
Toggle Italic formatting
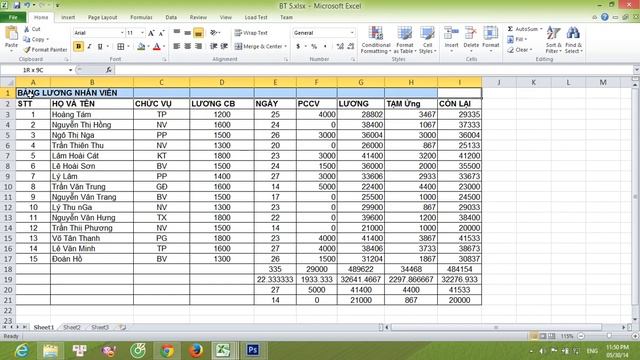[x=89, y=47]
